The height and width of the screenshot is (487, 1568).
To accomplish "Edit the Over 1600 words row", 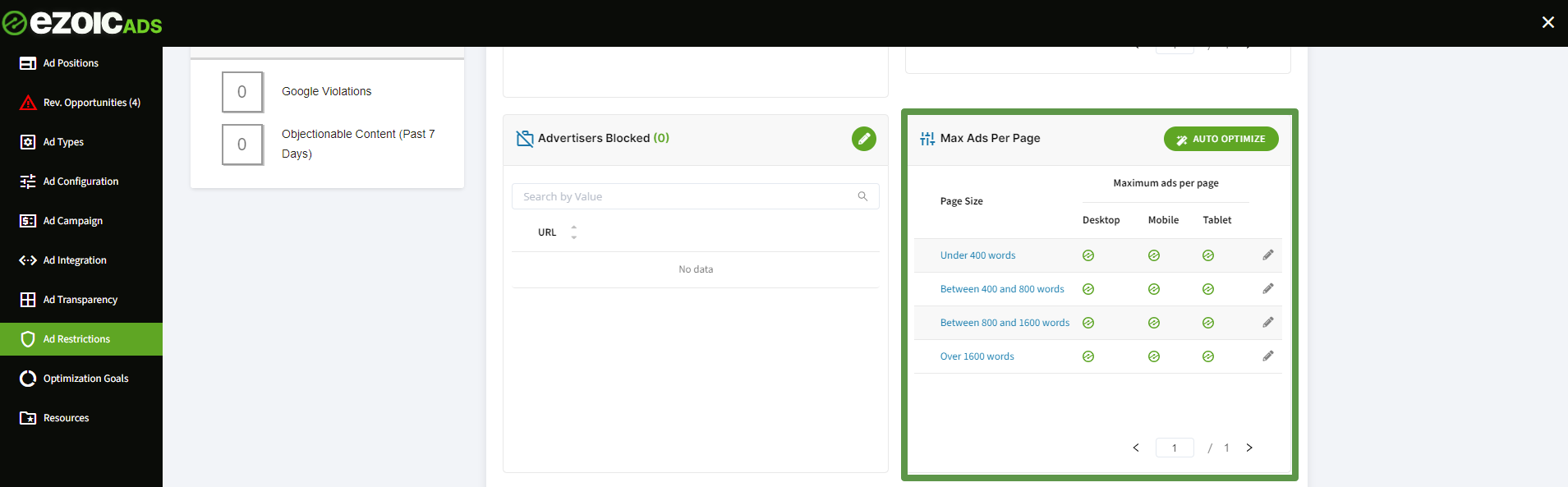I will point(1267,356).
